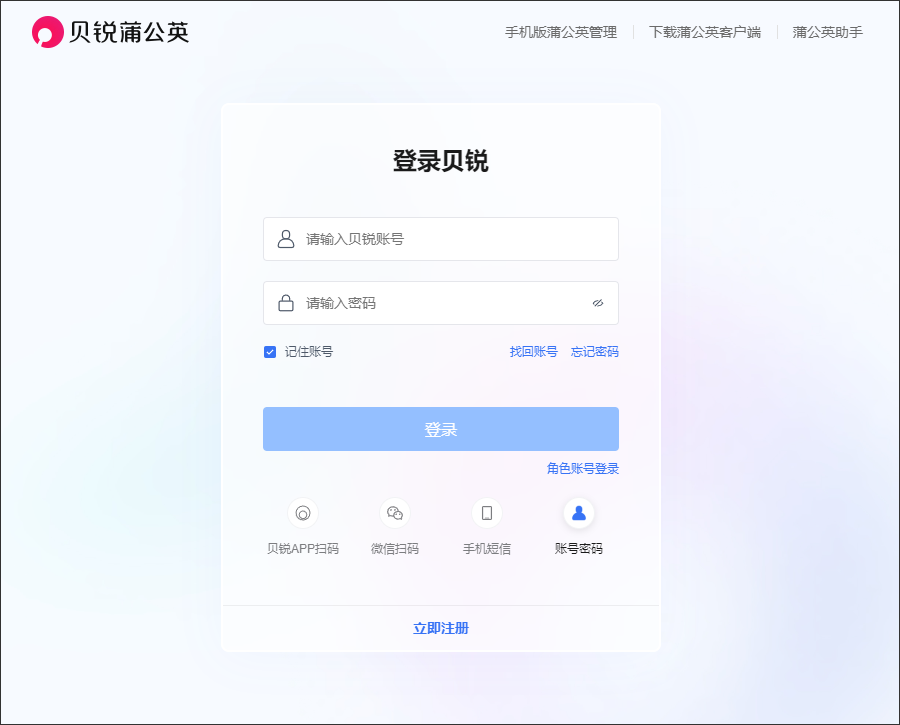Viewport: 900px width, 725px height.
Task: Open the 找回账号 link
Action: click(533, 351)
